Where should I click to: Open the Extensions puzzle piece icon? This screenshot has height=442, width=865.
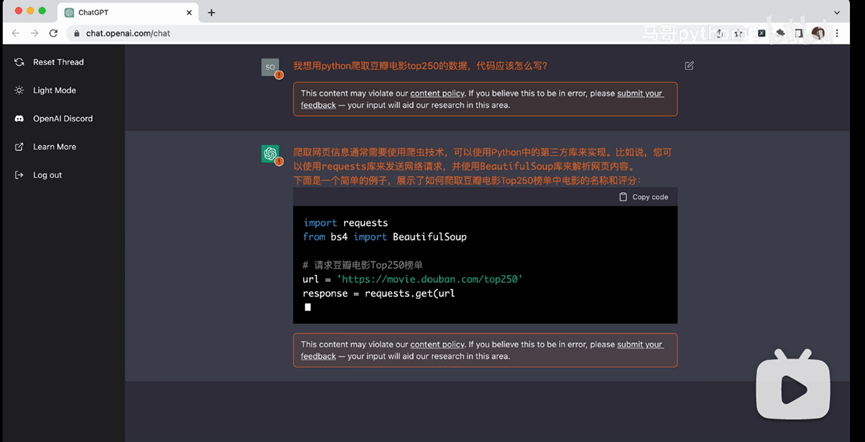pos(780,33)
